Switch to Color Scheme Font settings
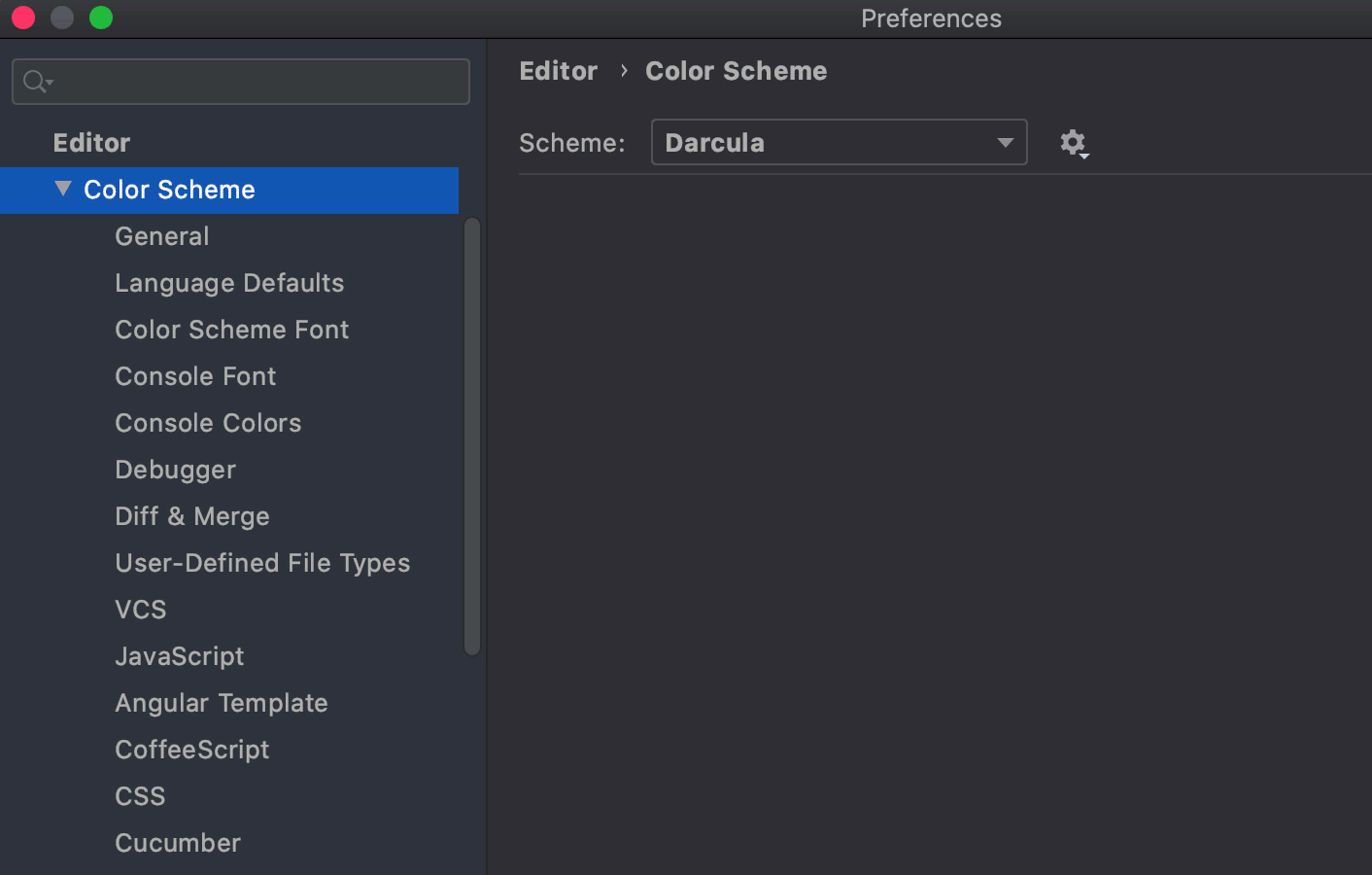 point(231,330)
